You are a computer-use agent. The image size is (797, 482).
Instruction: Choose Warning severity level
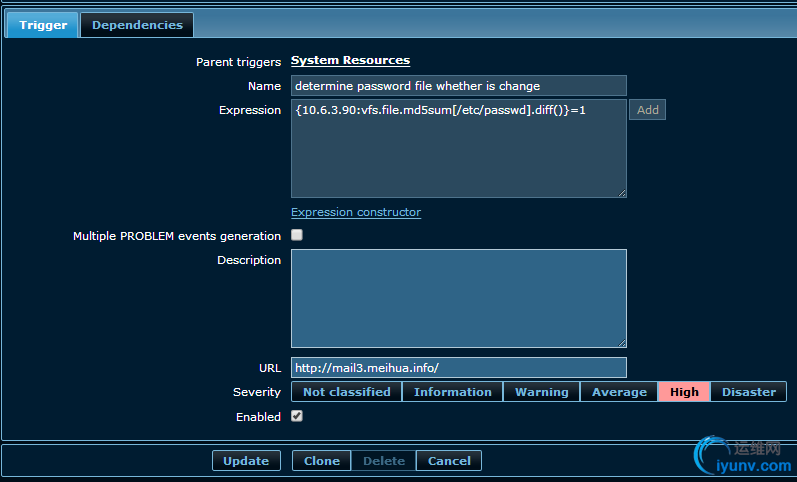point(541,392)
